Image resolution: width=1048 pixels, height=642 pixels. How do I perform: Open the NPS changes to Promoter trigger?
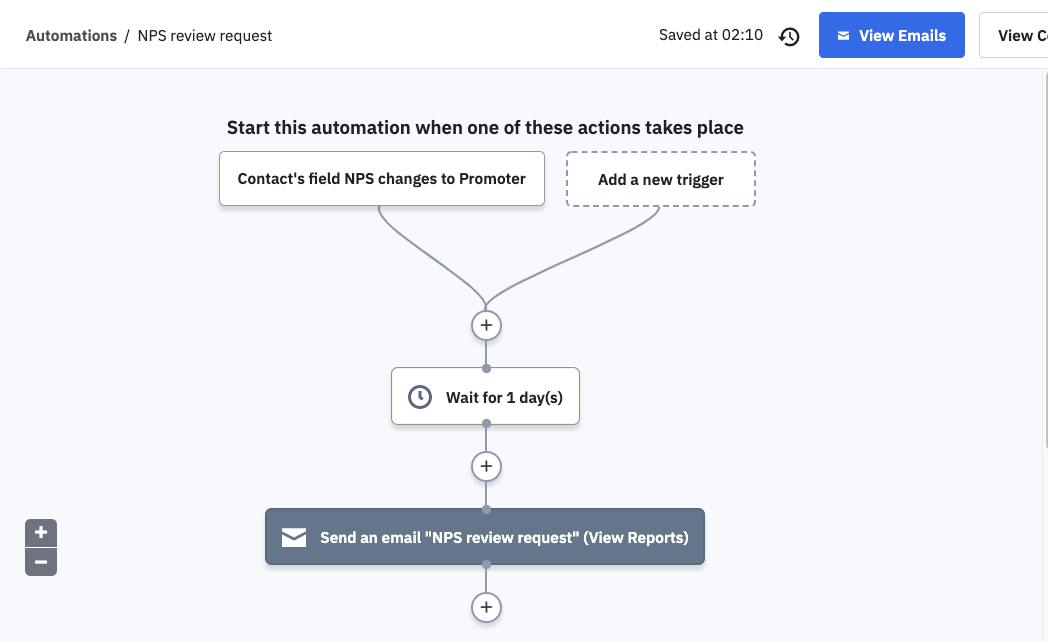click(x=381, y=179)
